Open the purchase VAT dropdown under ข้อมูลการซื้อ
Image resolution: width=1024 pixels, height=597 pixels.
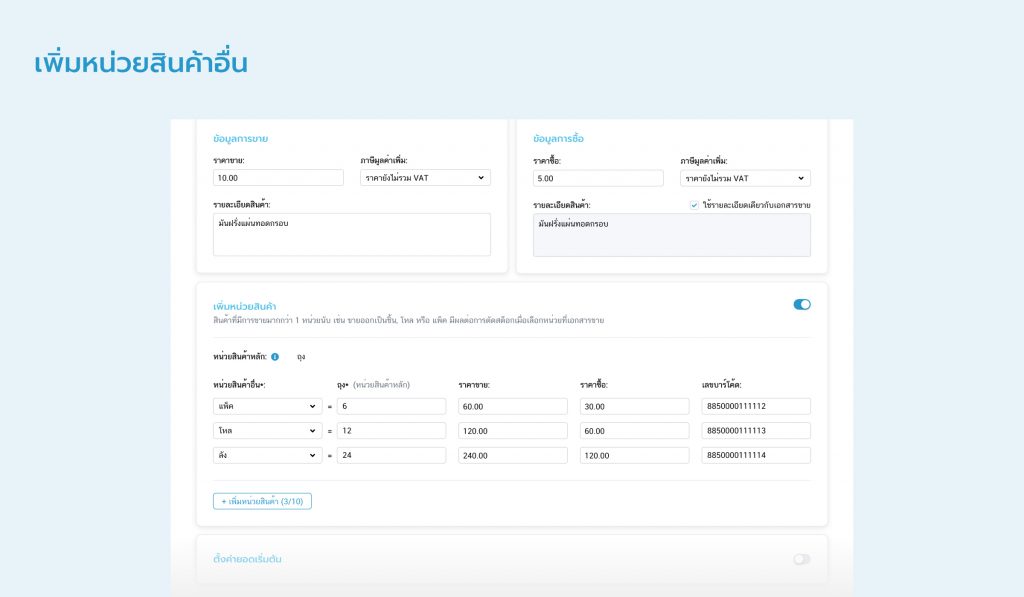click(745, 178)
